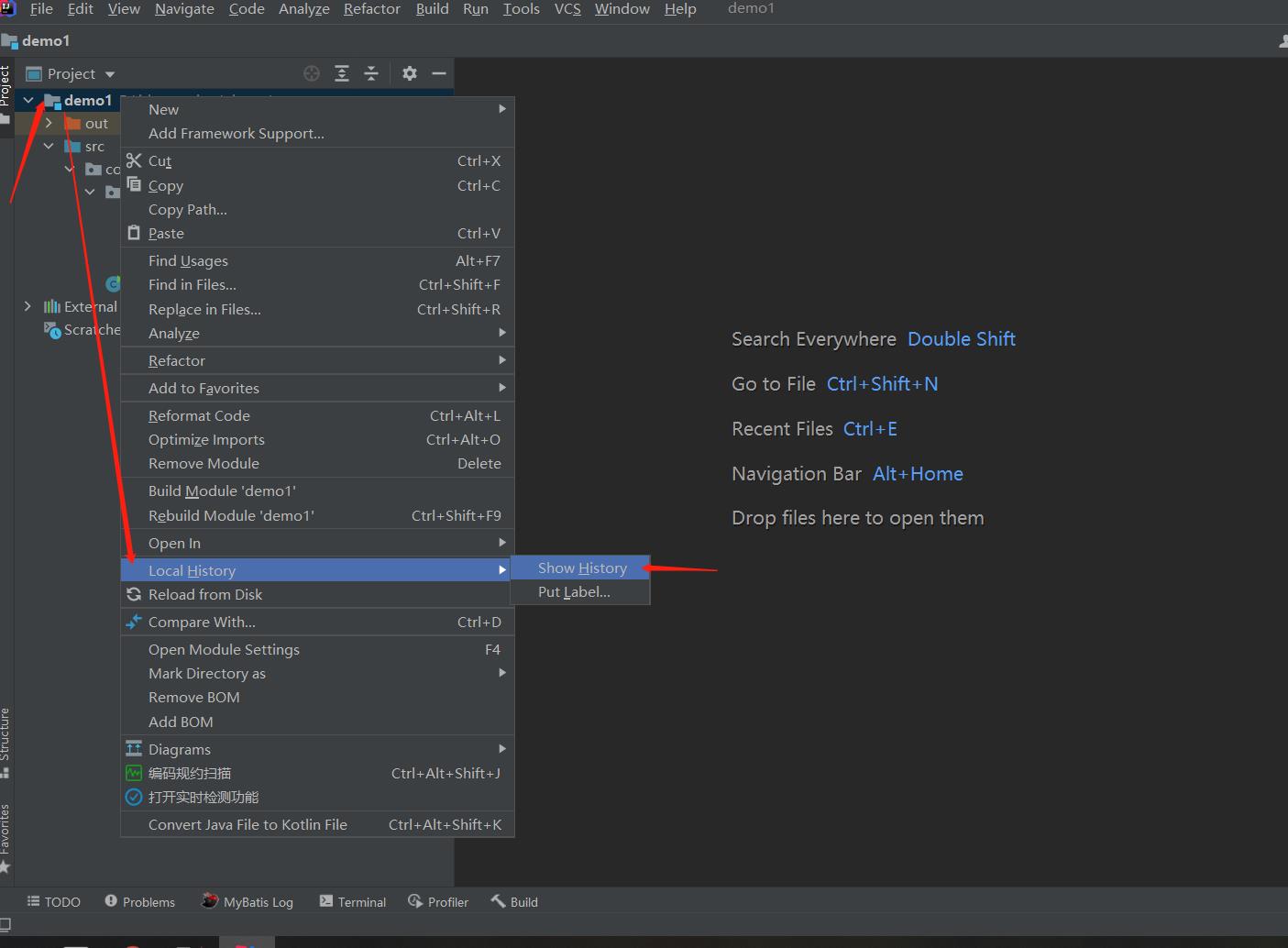Expand the External Libraries node
Screen dimensions: 1288x948
28,306
